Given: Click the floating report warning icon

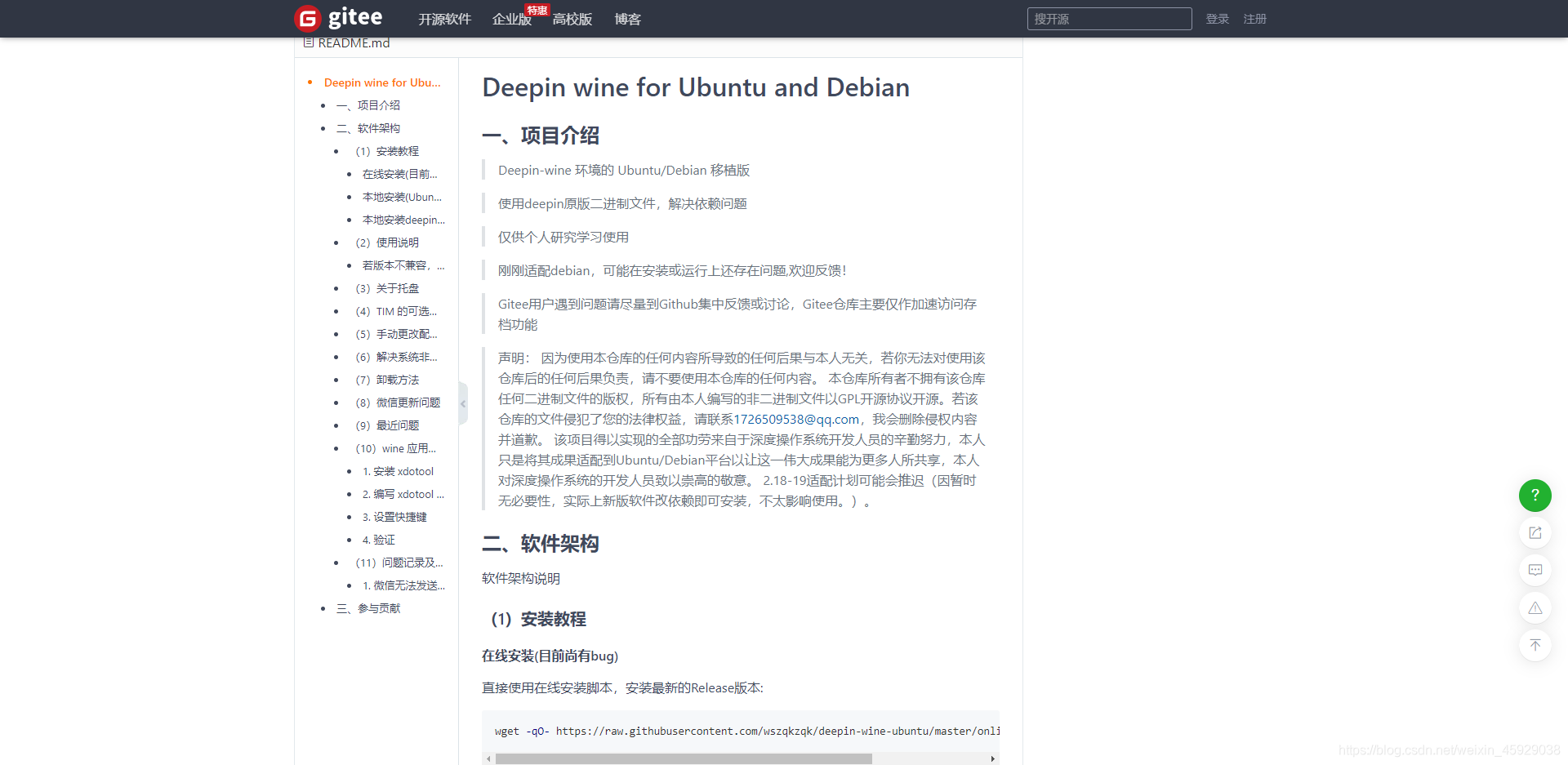Looking at the screenshot, I should (x=1535, y=607).
